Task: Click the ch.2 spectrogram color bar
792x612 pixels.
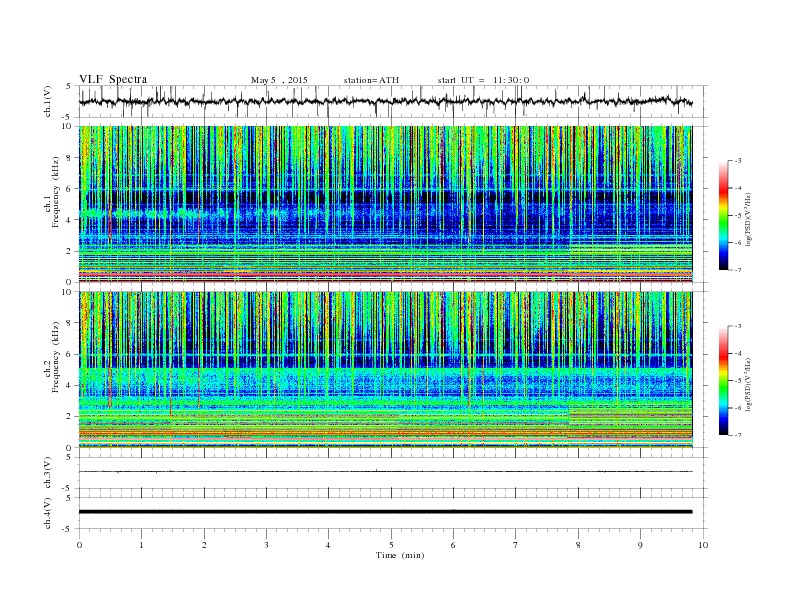Action: [x=723, y=381]
